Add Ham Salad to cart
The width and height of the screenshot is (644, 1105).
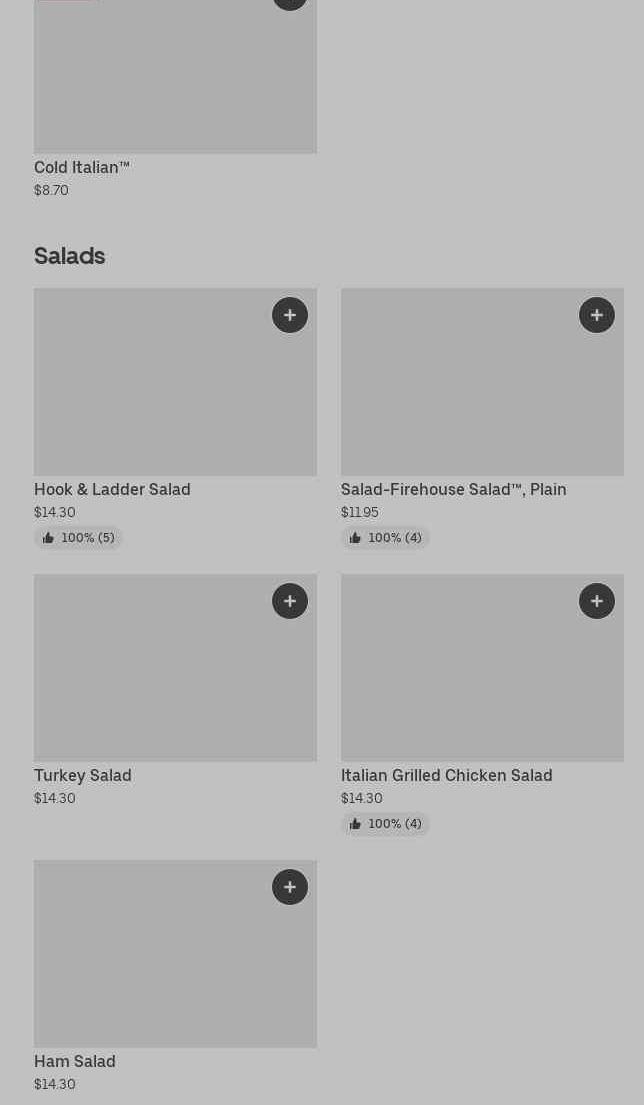coord(290,887)
